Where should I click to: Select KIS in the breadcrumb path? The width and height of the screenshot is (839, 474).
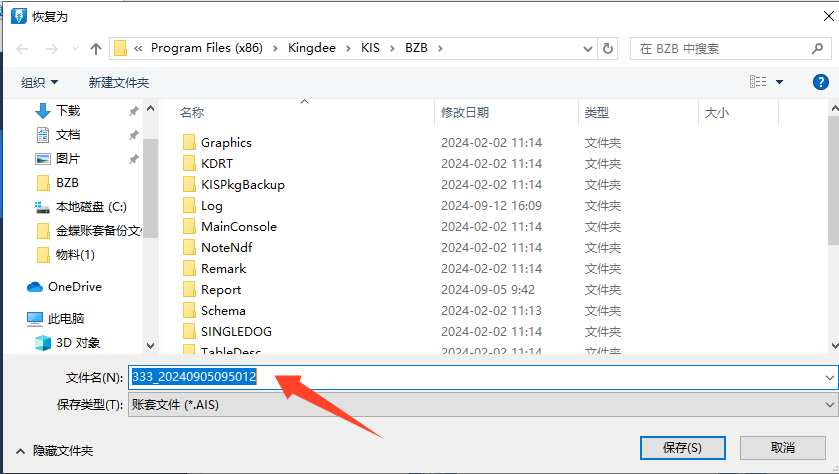pyautogui.click(x=370, y=48)
